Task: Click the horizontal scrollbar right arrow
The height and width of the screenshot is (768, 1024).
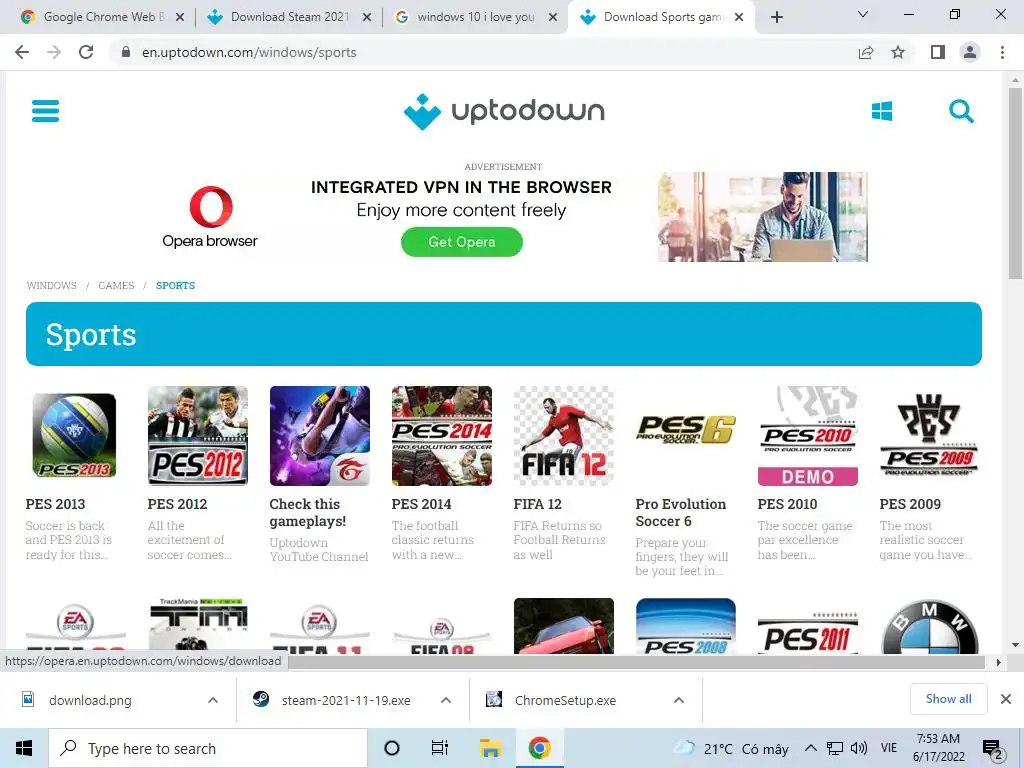Action: tap(998, 662)
